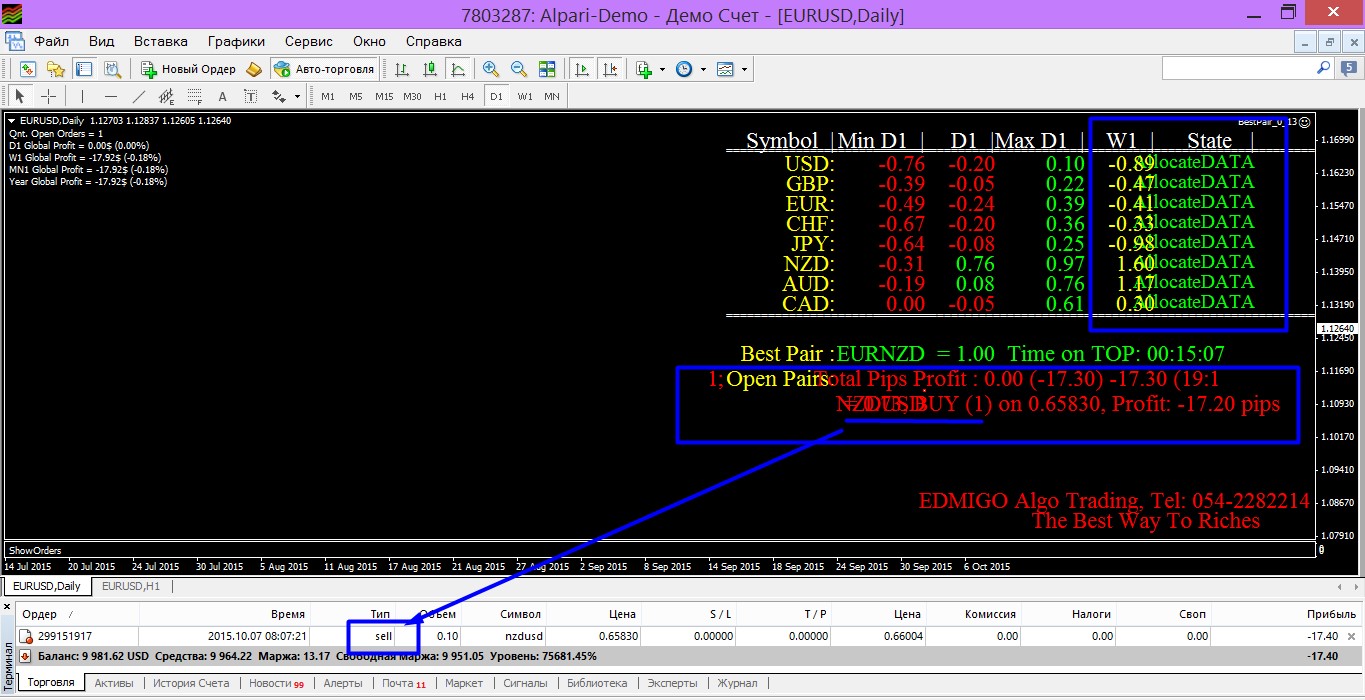1365x700 pixels.
Task: Set timeframe to M5
Action: pyautogui.click(x=356, y=96)
